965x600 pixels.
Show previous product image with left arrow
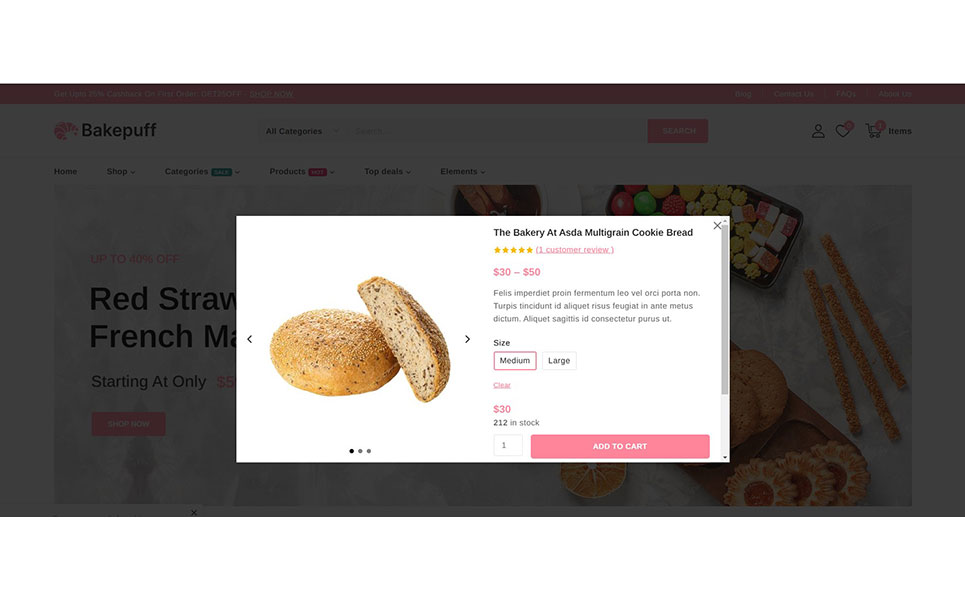tap(249, 339)
